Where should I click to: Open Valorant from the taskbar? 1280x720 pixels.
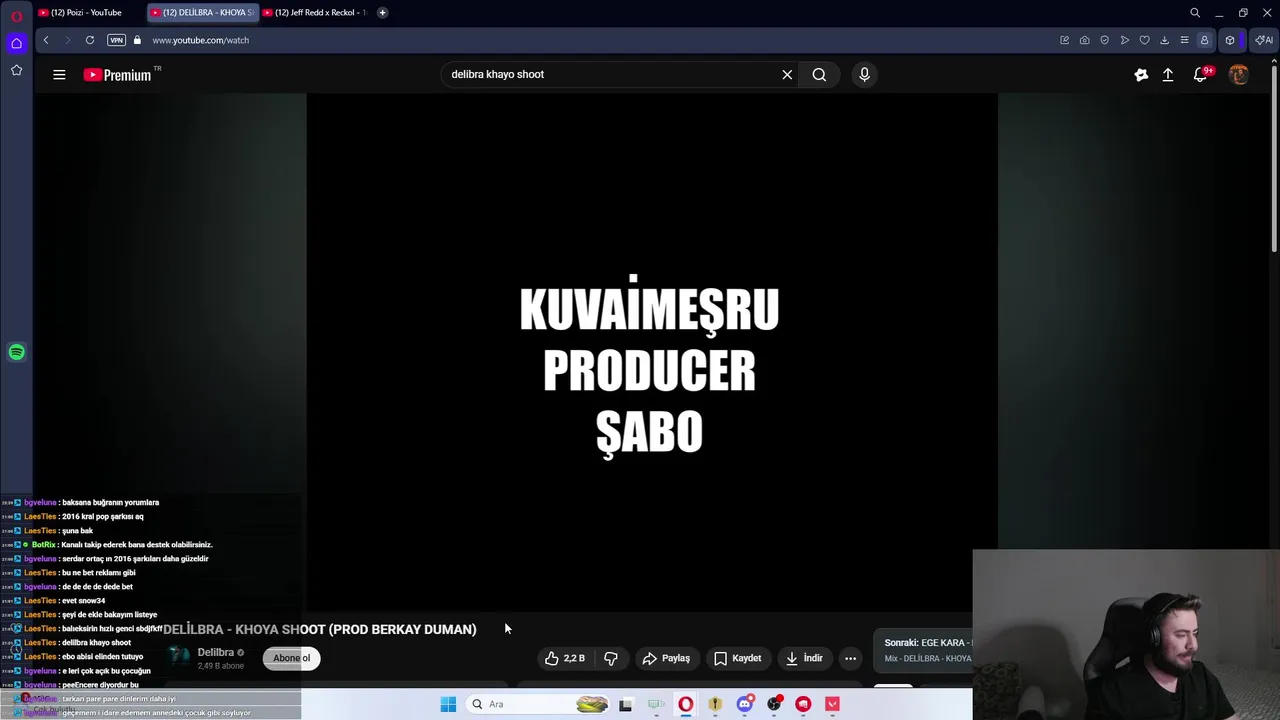click(x=832, y=704)
